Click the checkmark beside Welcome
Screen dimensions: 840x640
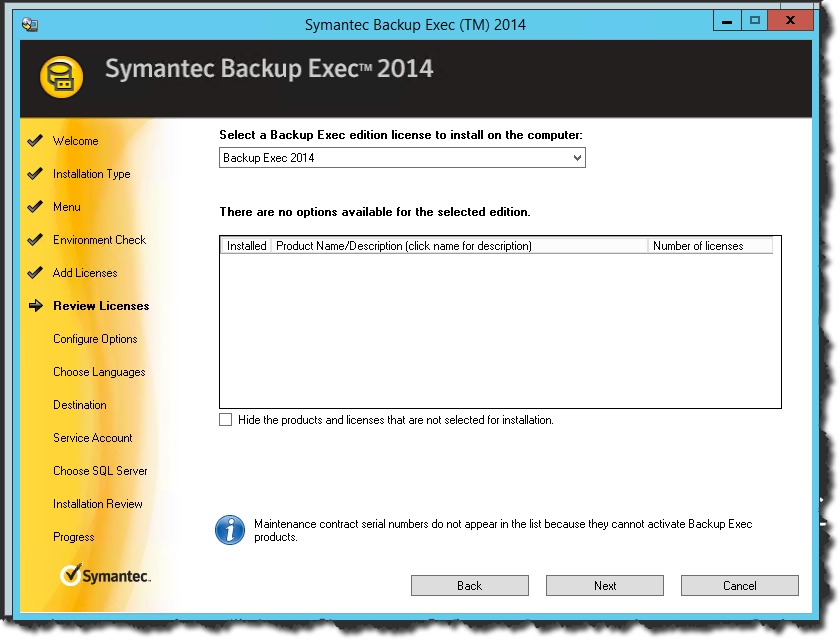click(35, 141)
